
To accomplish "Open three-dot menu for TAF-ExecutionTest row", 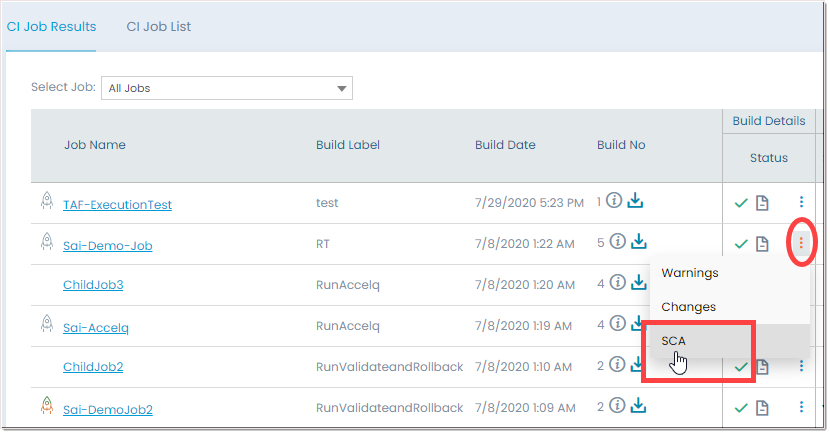I will coord(801,203).
